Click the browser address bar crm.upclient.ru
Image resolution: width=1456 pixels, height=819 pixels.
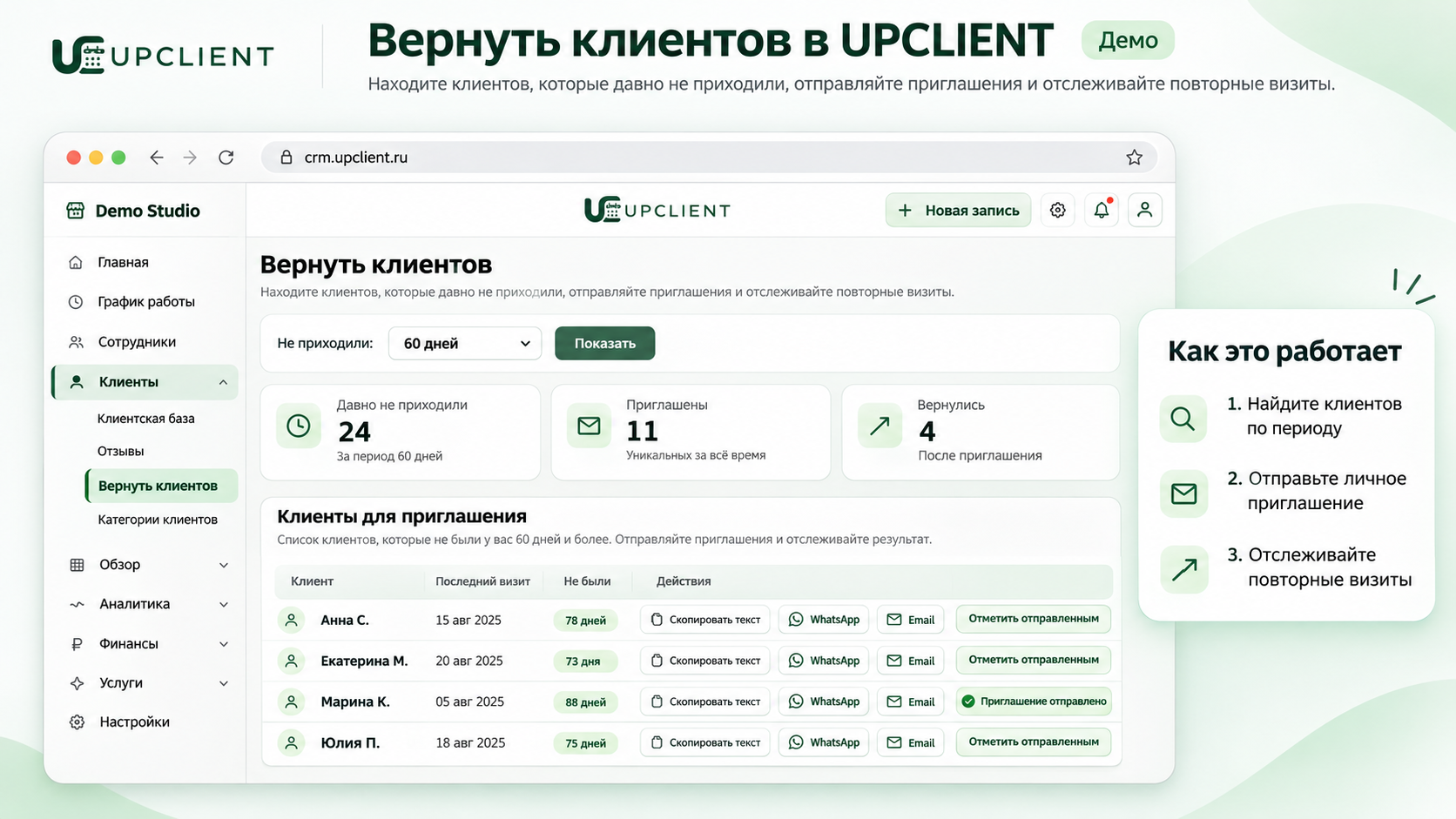pos(709,158)
